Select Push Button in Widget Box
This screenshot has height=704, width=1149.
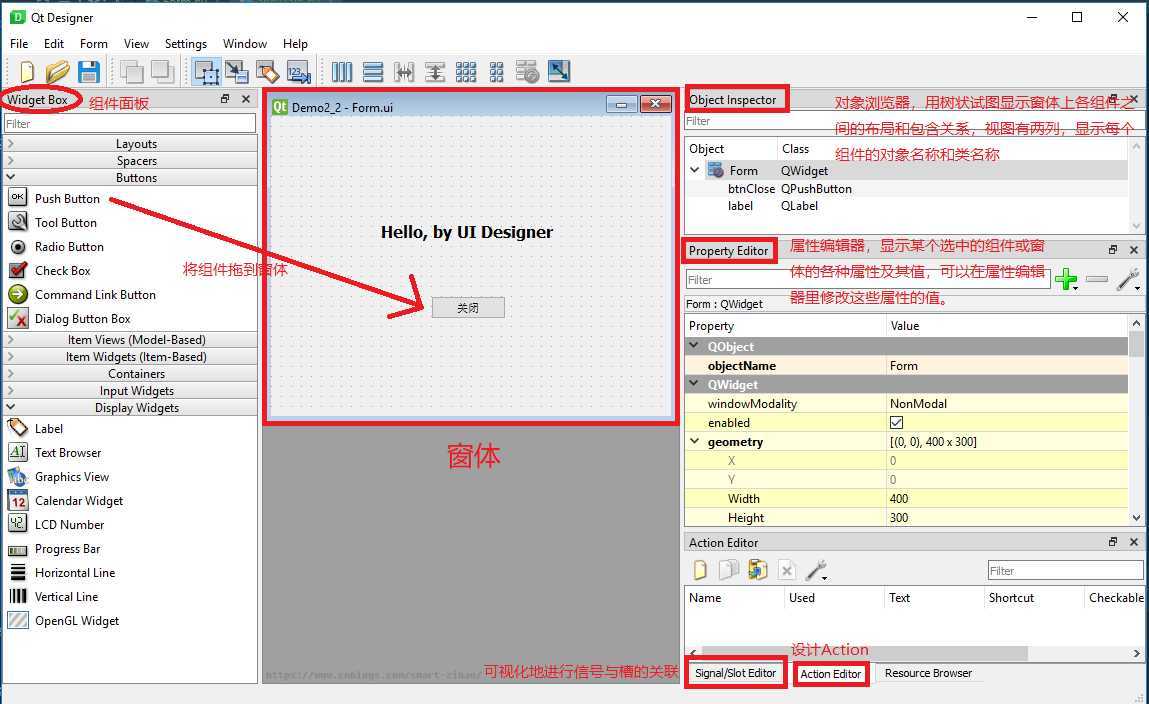[67, 199]
